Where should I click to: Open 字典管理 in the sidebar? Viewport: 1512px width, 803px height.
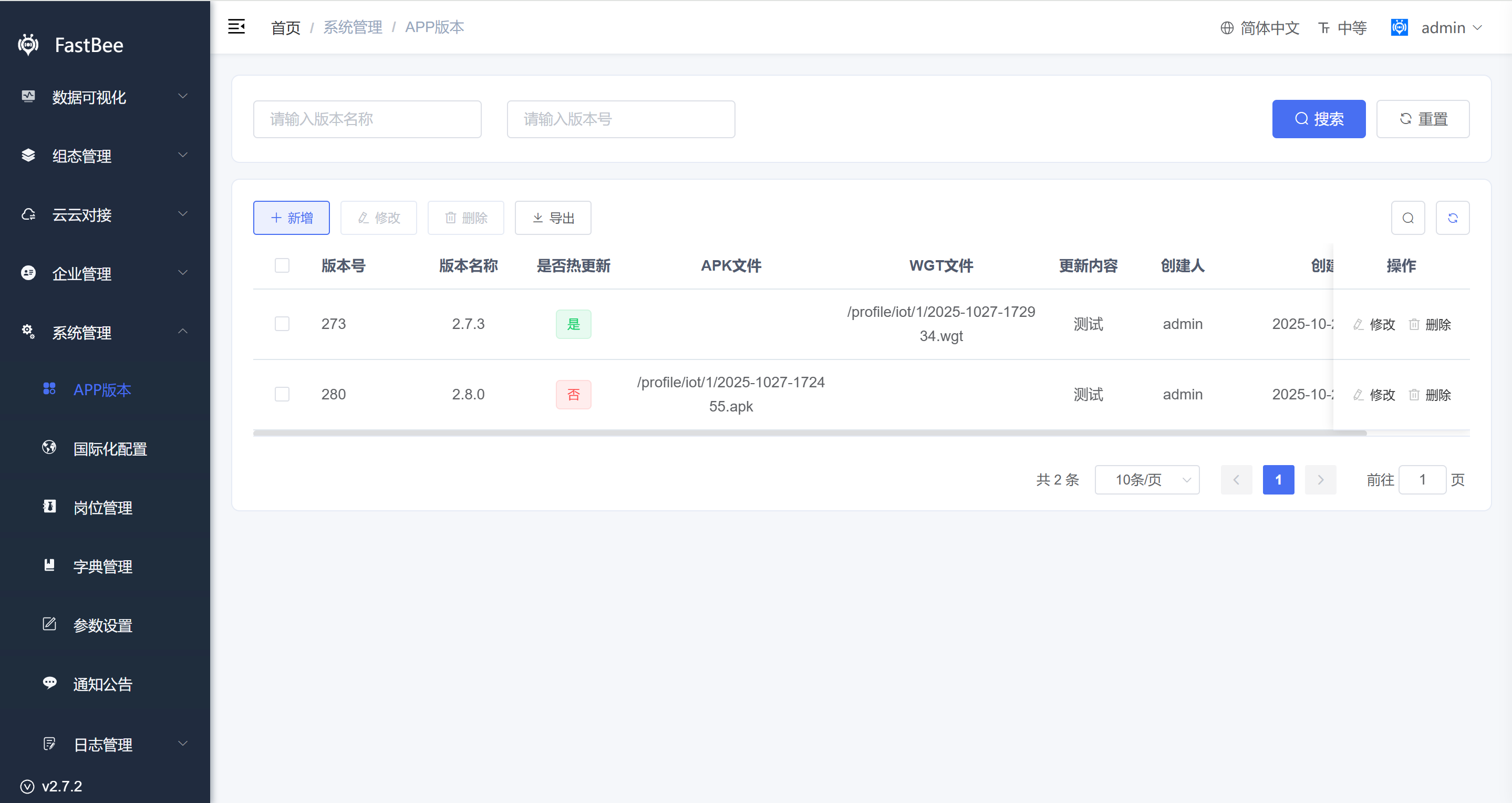pyautogui.click(x=103, y=567)
